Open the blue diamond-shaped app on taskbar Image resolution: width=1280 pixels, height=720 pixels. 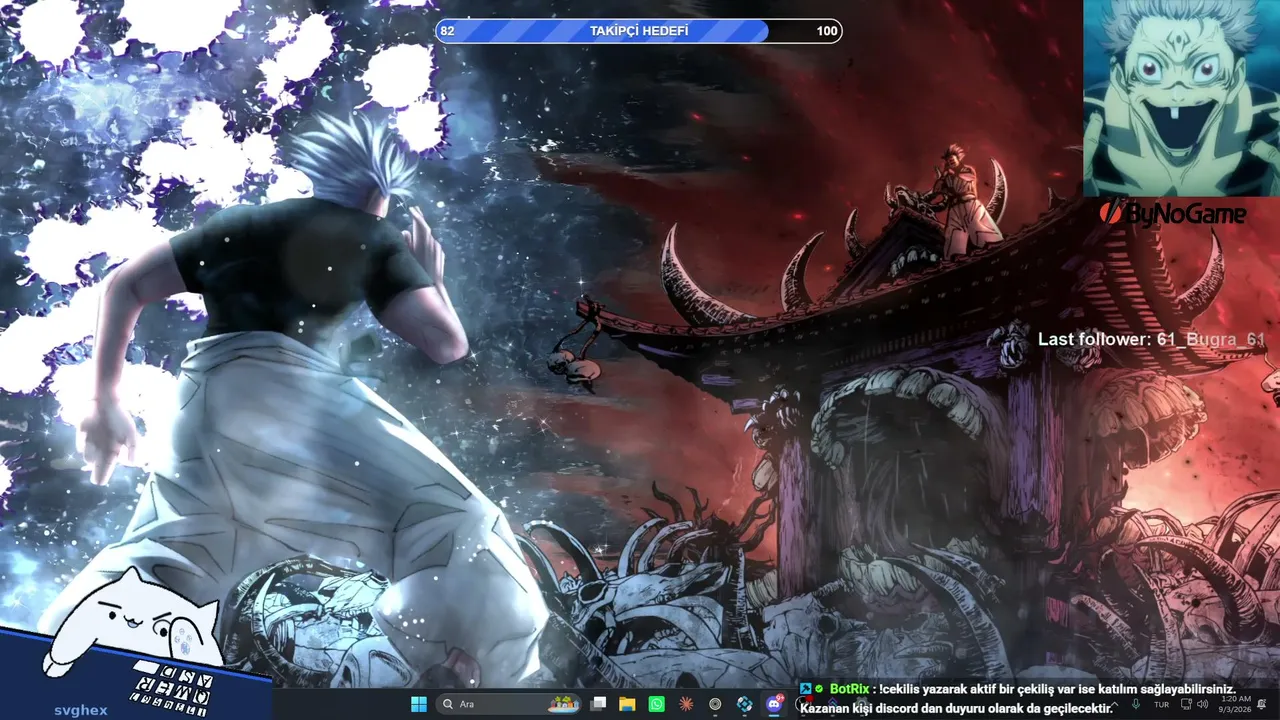point(745,704)
